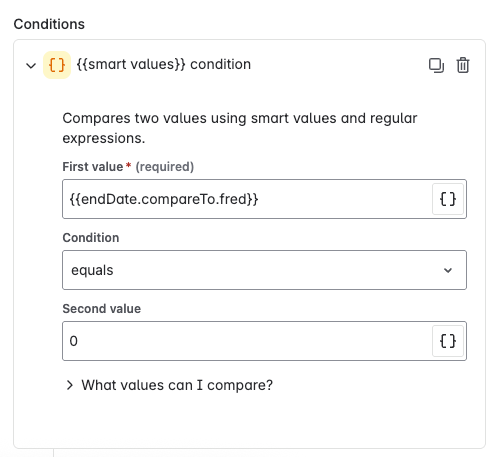Click the '{{smart values}} condition' title
Image resolution: width=495 pixels, height=457 pixels.
[164, 64]
